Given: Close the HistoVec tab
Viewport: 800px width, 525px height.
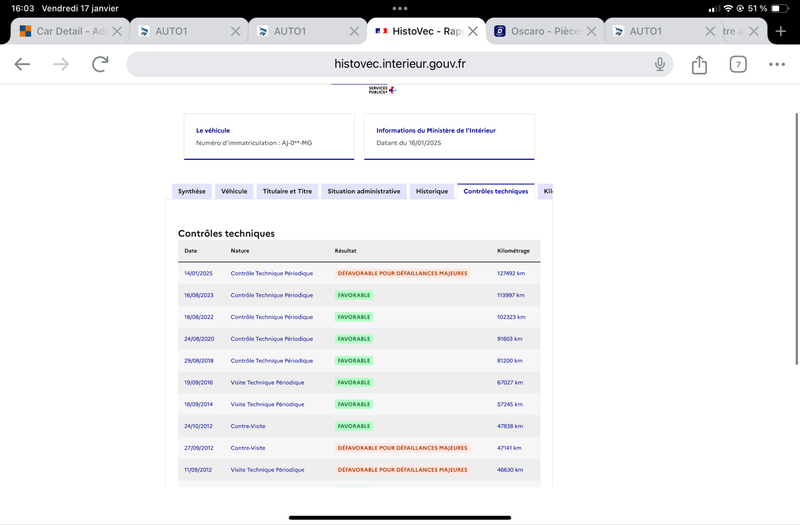Looking at the screenshot, I should (x=473, y=31).
